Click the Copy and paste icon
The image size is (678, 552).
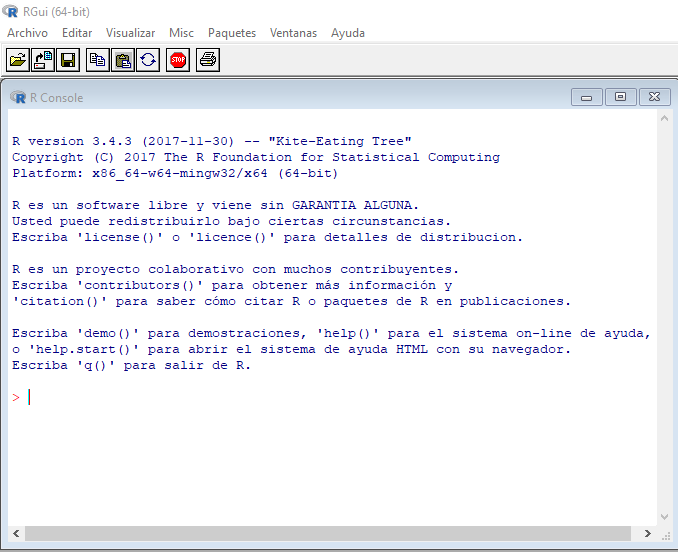point(147,60)
